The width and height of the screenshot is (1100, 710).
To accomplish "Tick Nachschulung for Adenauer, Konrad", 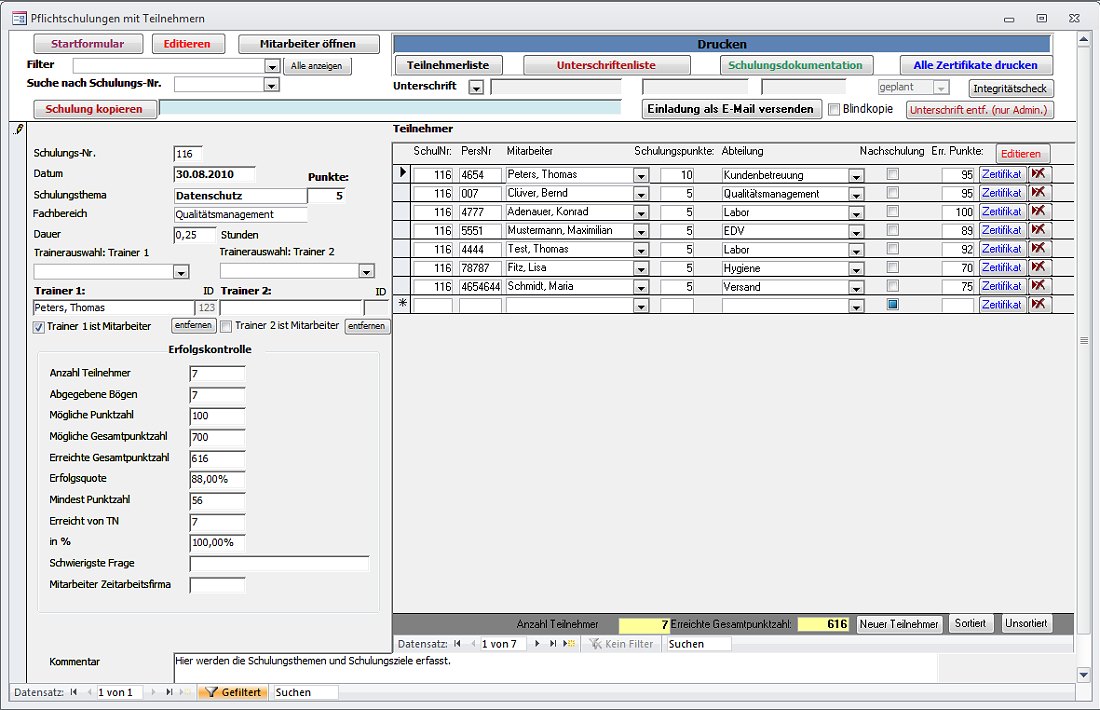I will point(893,212).
